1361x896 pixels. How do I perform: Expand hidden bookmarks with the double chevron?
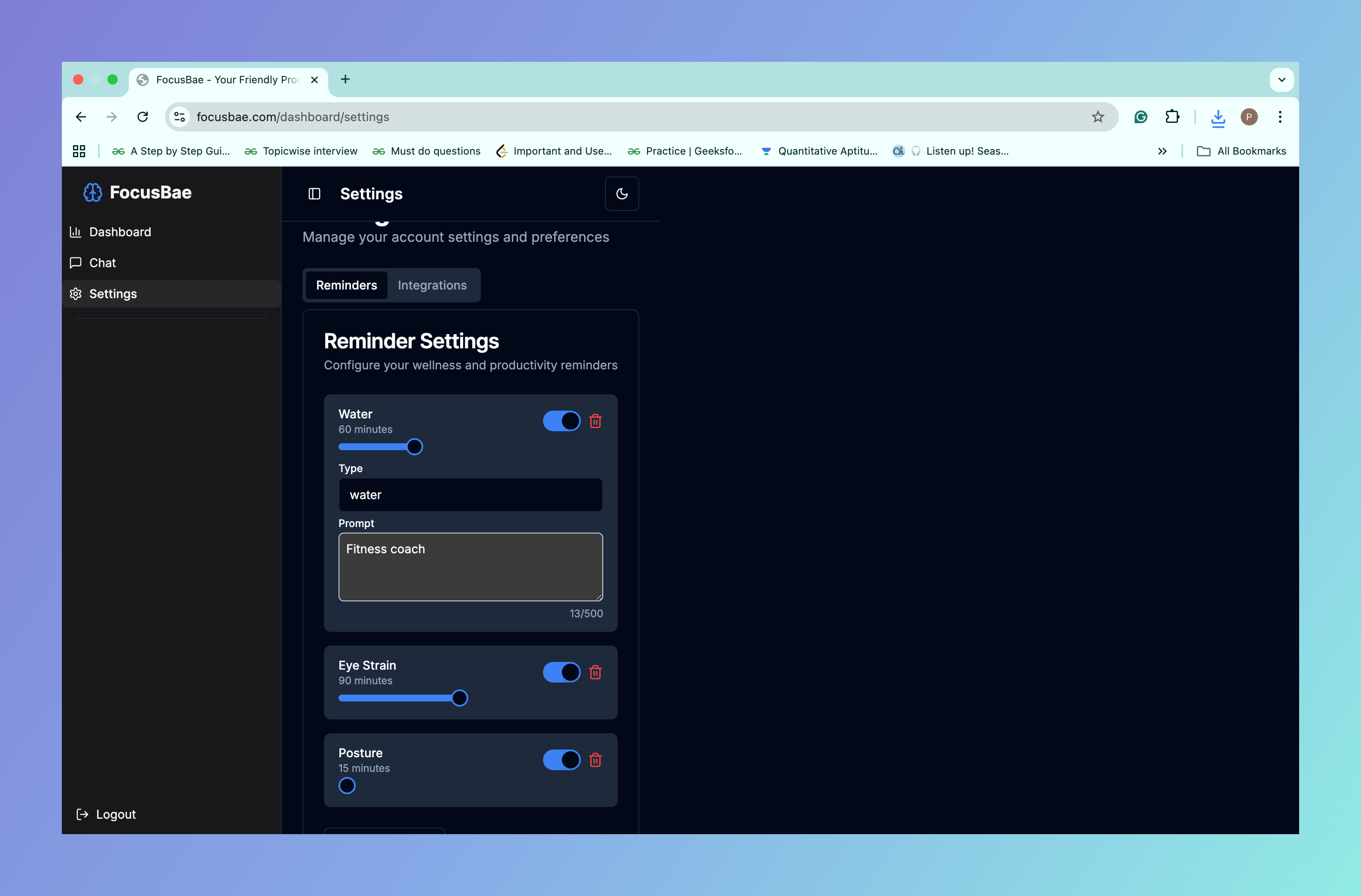(x=1162, y=151)
